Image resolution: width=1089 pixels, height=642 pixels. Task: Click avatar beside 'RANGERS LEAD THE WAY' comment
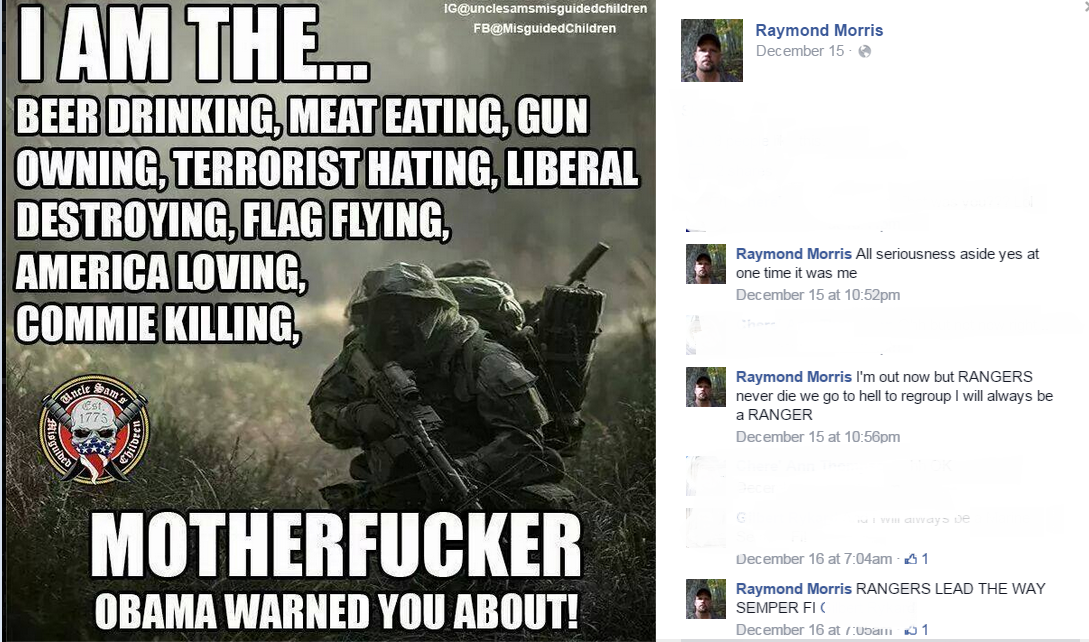tap(706, 599)
